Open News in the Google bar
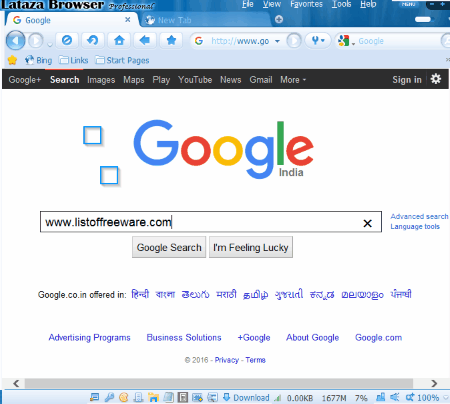 coord(230,80)
